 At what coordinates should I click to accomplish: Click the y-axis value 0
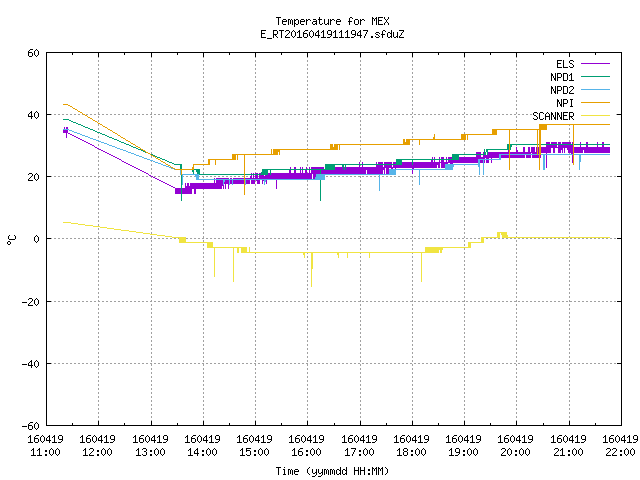tap(37, 239)
